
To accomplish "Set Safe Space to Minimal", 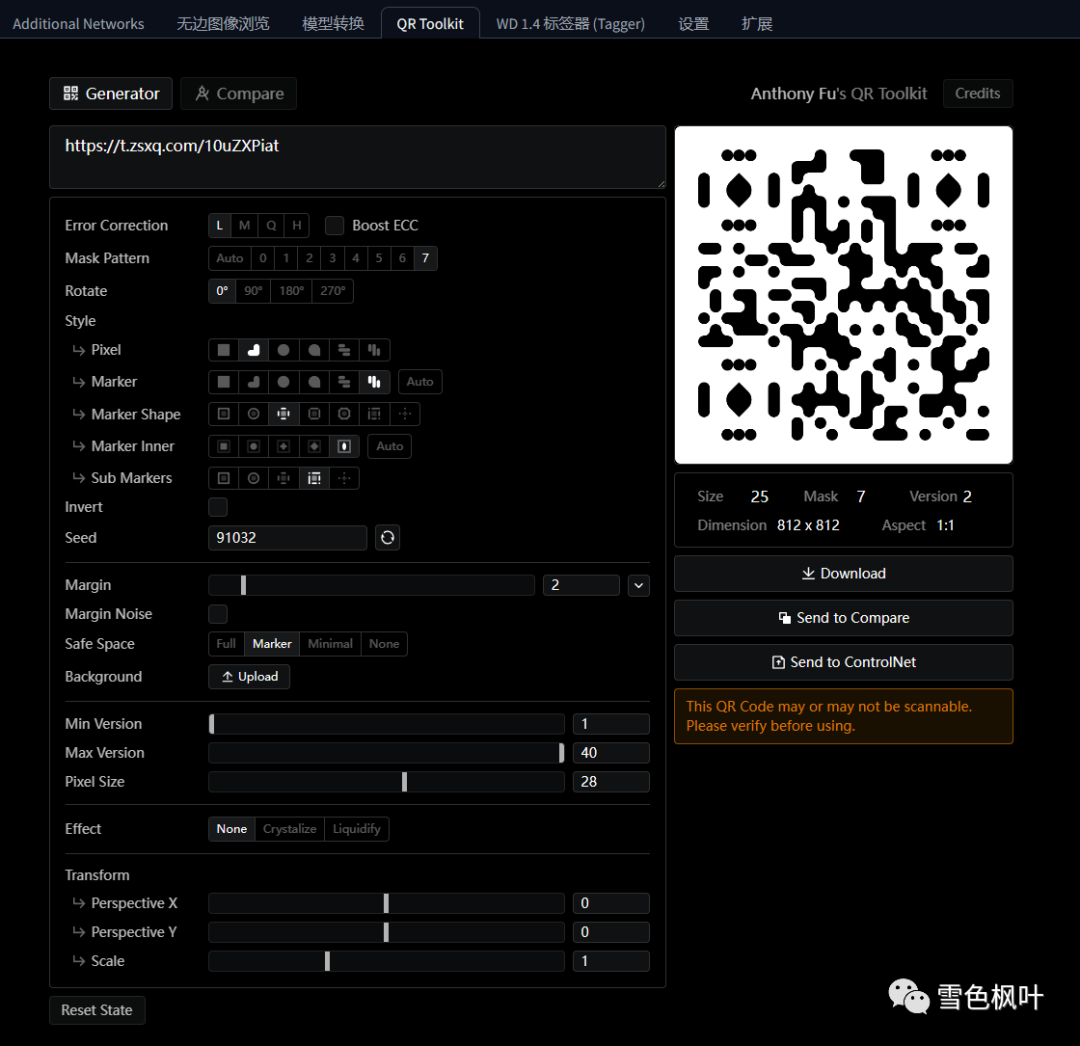I will [330, 644].
